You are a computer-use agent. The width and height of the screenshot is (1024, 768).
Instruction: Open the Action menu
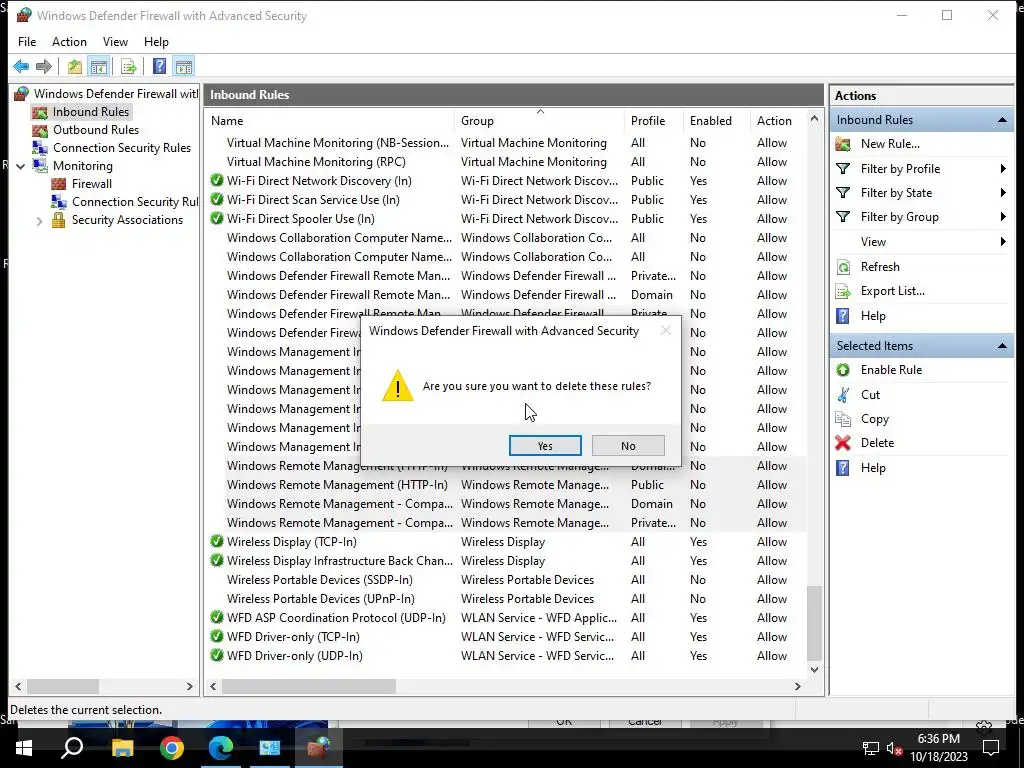tap(69, 42)
